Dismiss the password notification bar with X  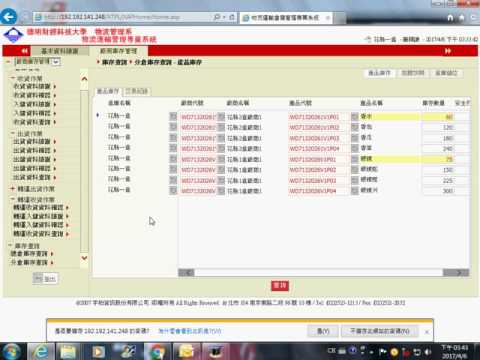[427, 331]
